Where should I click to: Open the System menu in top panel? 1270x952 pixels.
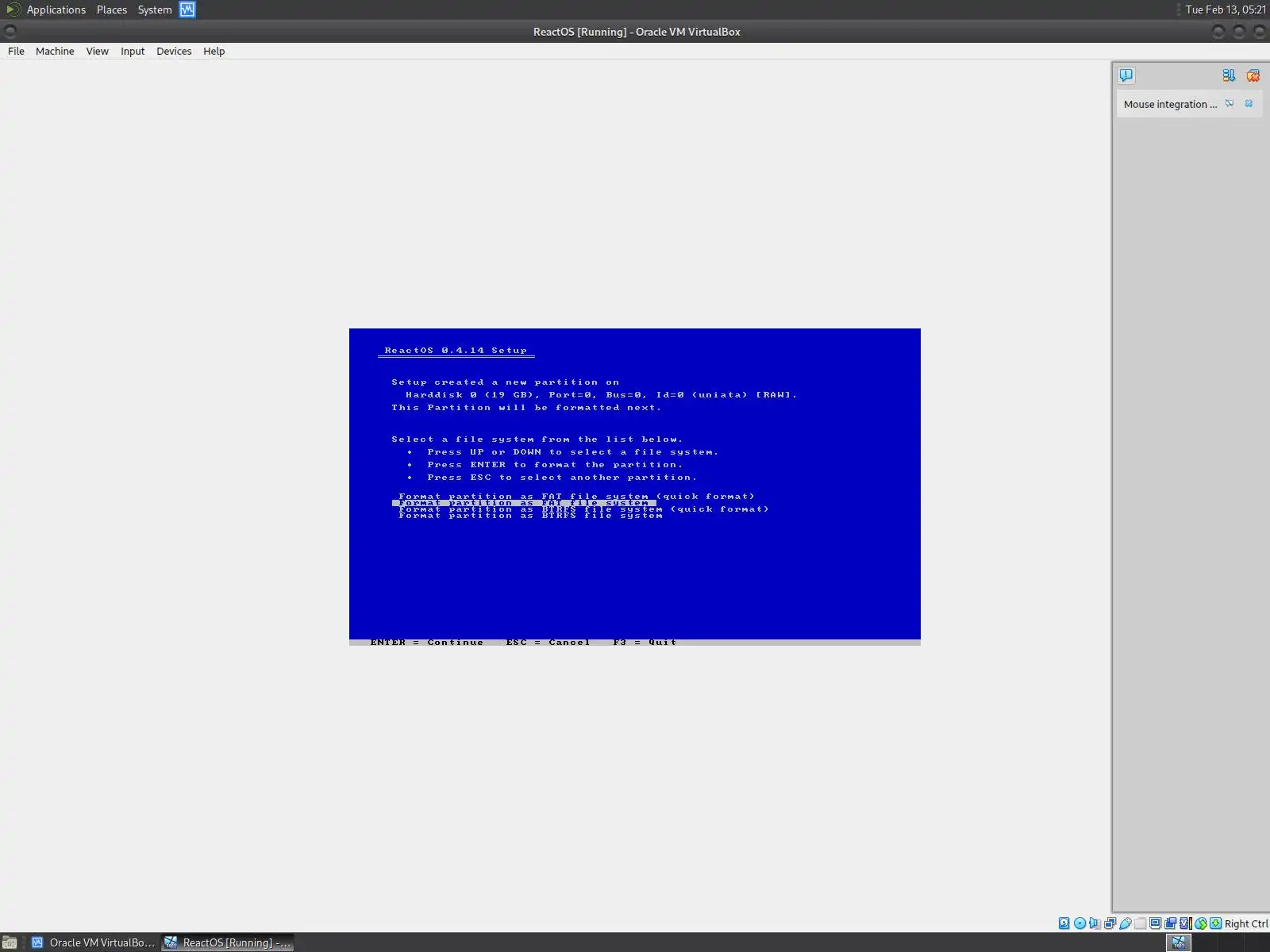point(155,10)
